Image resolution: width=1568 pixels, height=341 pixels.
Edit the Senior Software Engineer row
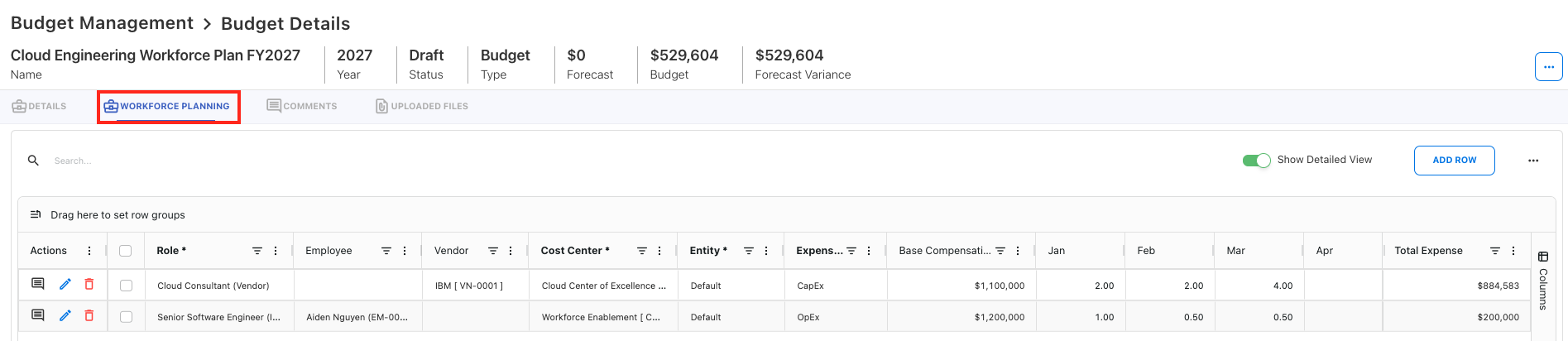65,316
